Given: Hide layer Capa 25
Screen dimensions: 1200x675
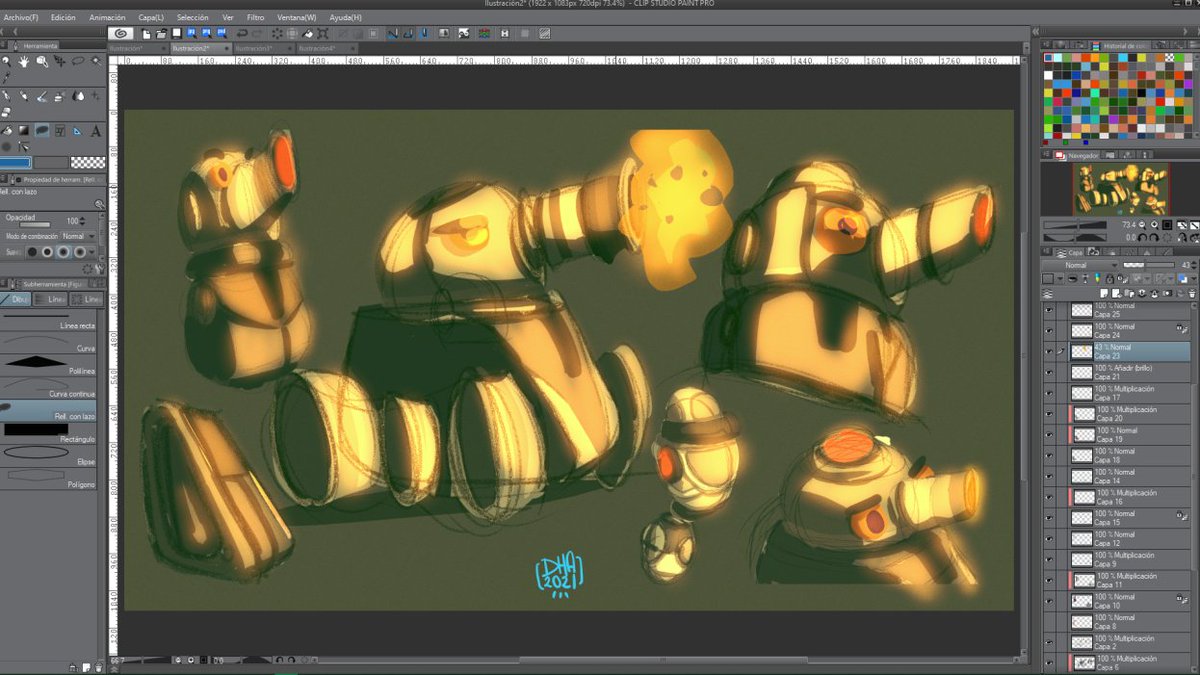Looking at the screenshot, I should tap(1049, 310).
